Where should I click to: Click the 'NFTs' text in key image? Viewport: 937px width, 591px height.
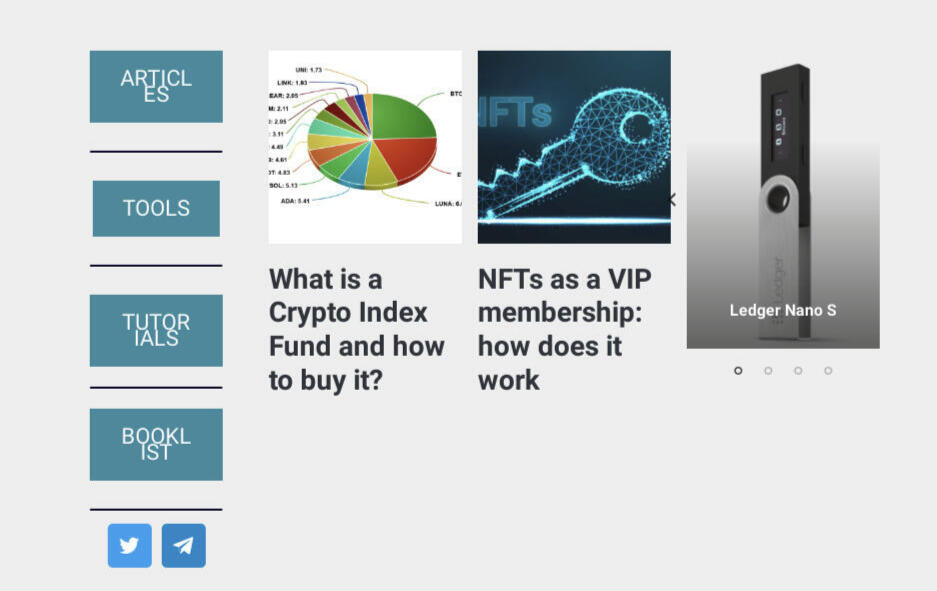[x=515, y=114]
